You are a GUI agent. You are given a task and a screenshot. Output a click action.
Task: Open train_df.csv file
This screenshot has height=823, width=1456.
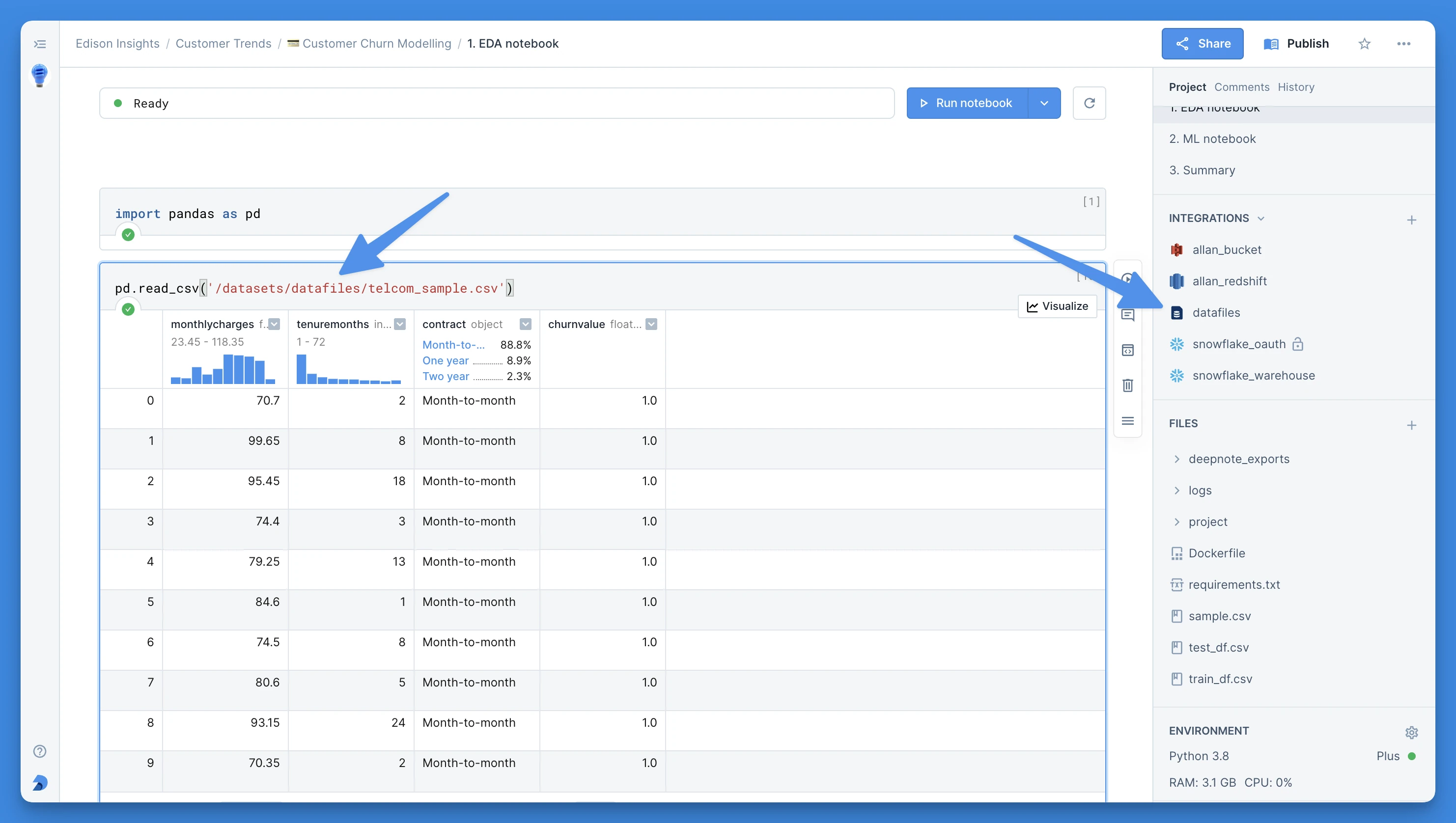point(1211,679)
